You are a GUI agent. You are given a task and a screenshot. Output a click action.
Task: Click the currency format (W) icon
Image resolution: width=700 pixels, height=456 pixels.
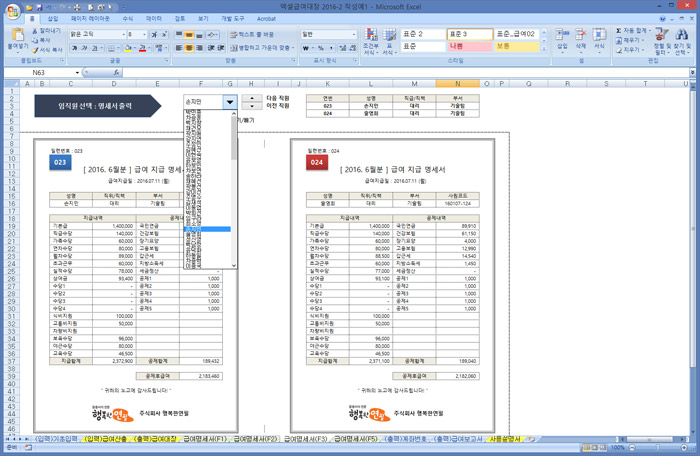(x=306, y=48)
